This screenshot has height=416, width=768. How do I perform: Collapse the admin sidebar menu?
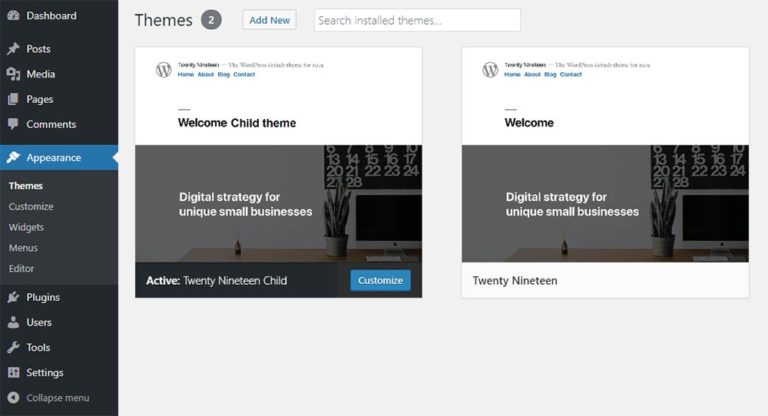48,397
